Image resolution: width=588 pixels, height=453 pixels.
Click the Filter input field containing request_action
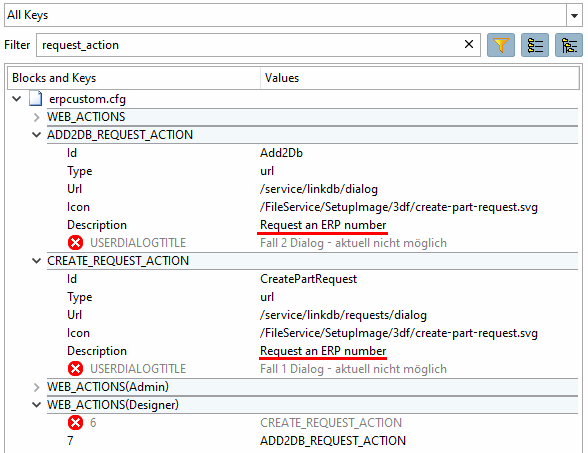pyautogui.click(x=258, y=45)
